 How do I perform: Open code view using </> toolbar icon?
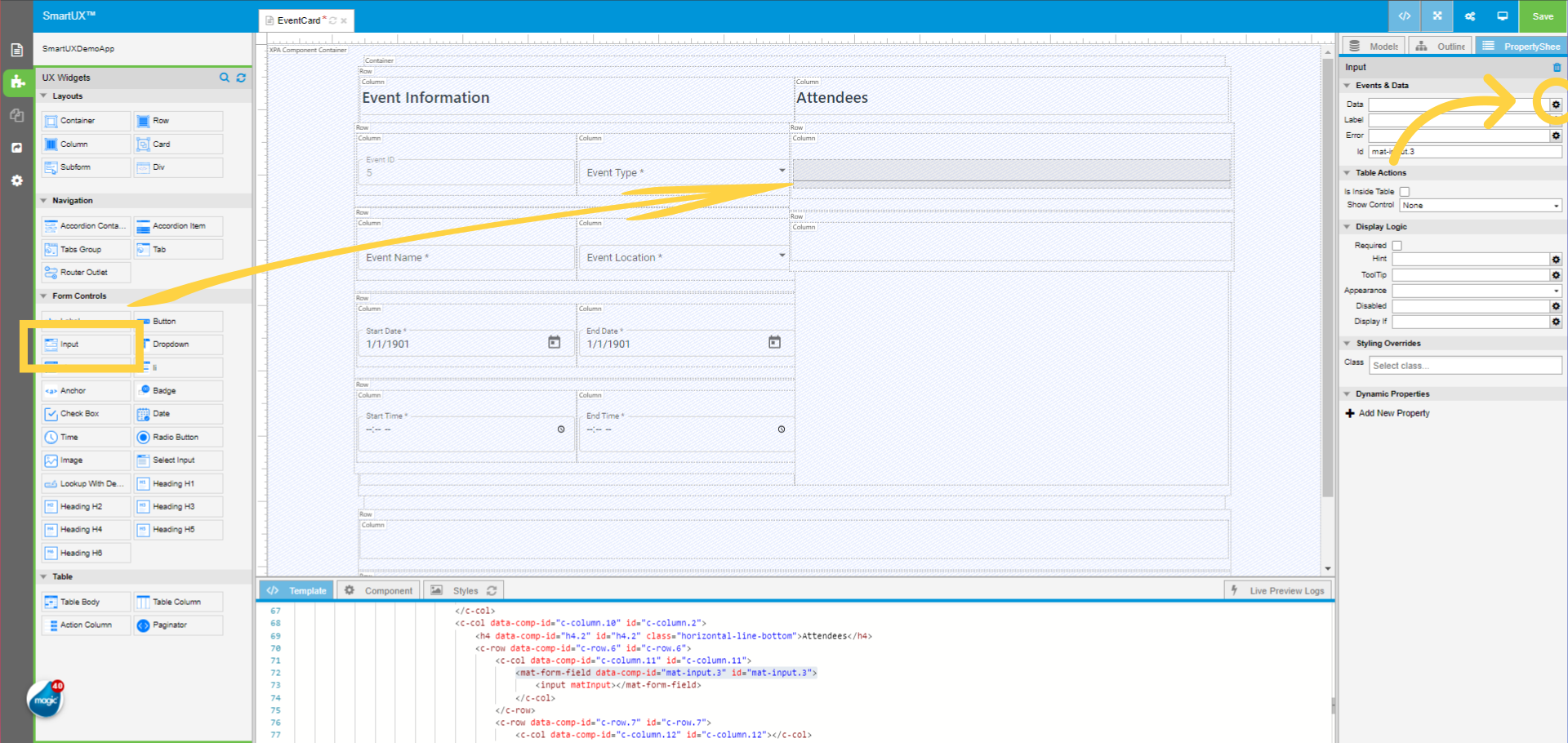1403,16
